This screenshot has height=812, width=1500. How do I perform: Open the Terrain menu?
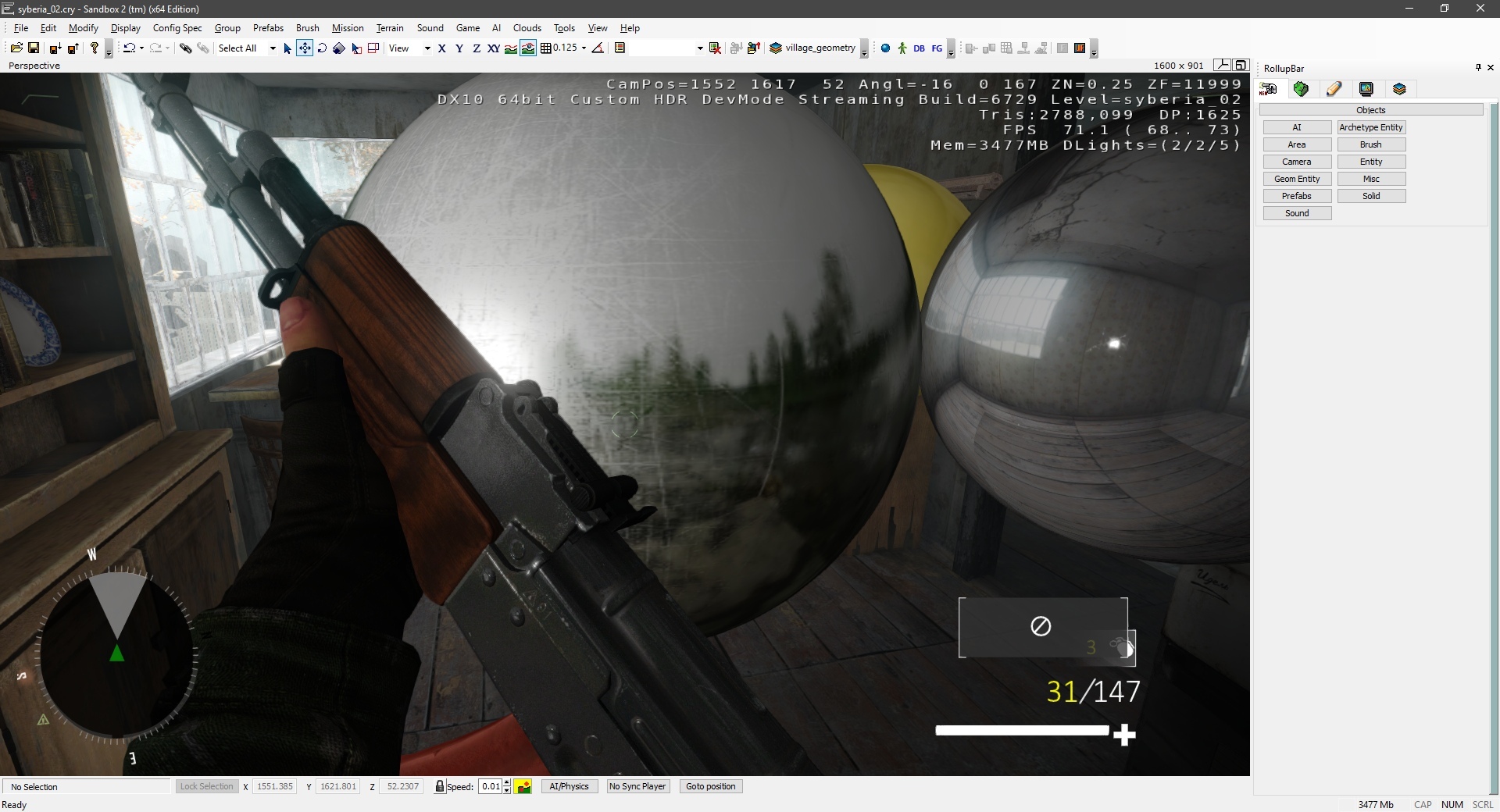390,28
